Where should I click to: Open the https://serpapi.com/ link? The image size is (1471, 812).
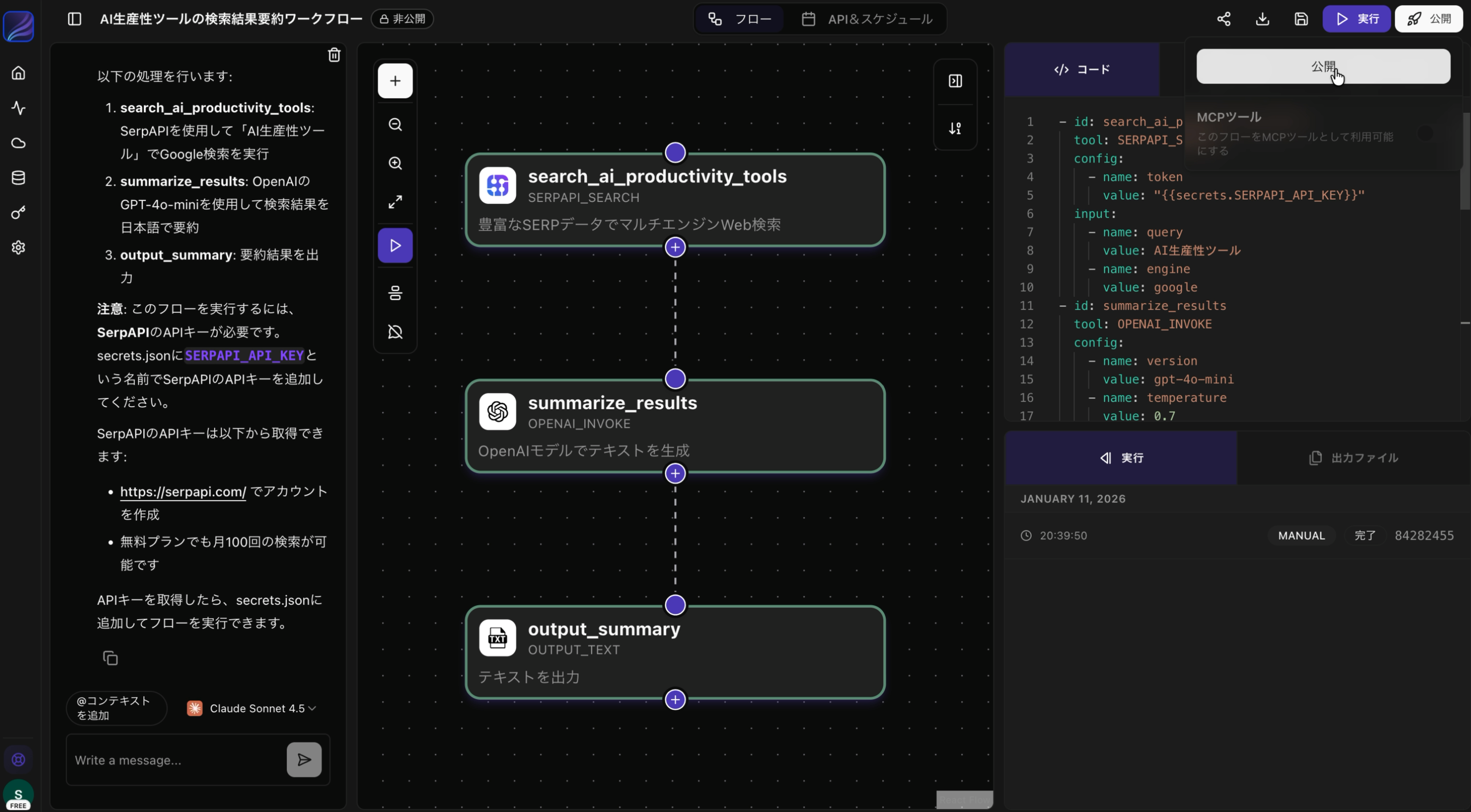pos(183,491)
